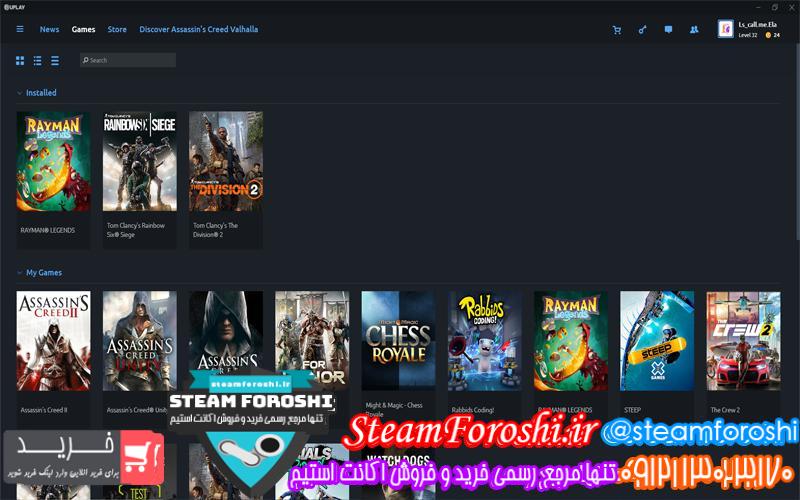Go to the News tab
Viewport: 800px width, 500px height.
click(x=49, y=29)
